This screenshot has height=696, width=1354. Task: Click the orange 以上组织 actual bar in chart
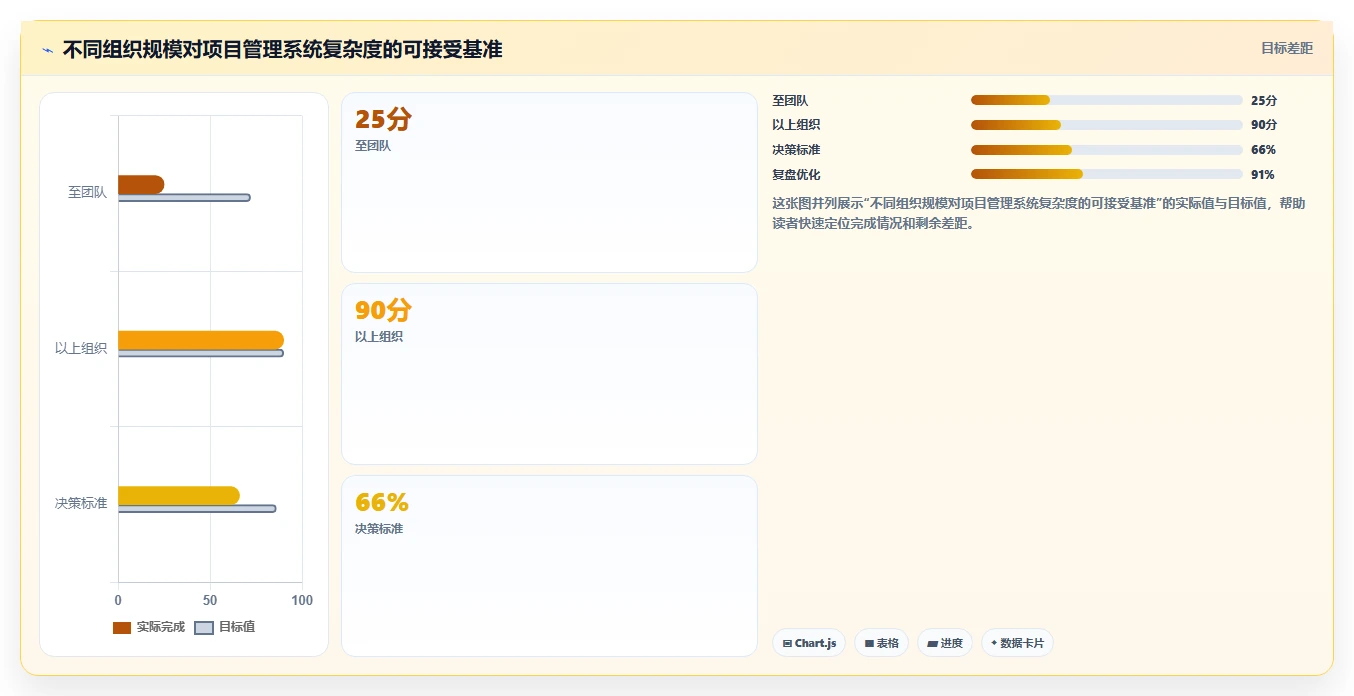click(201, 340)
